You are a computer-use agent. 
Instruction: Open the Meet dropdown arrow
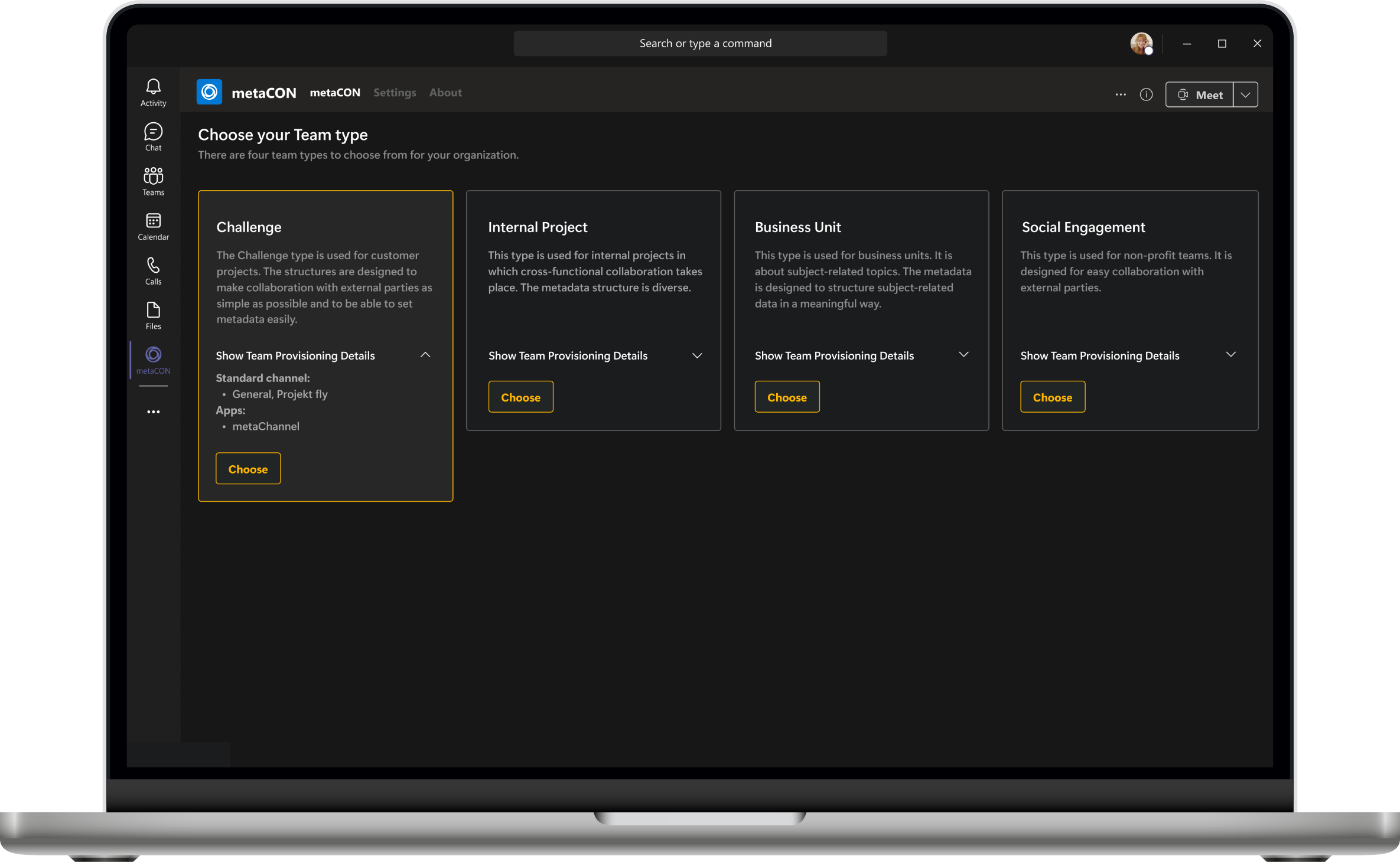pos(1245,94)
